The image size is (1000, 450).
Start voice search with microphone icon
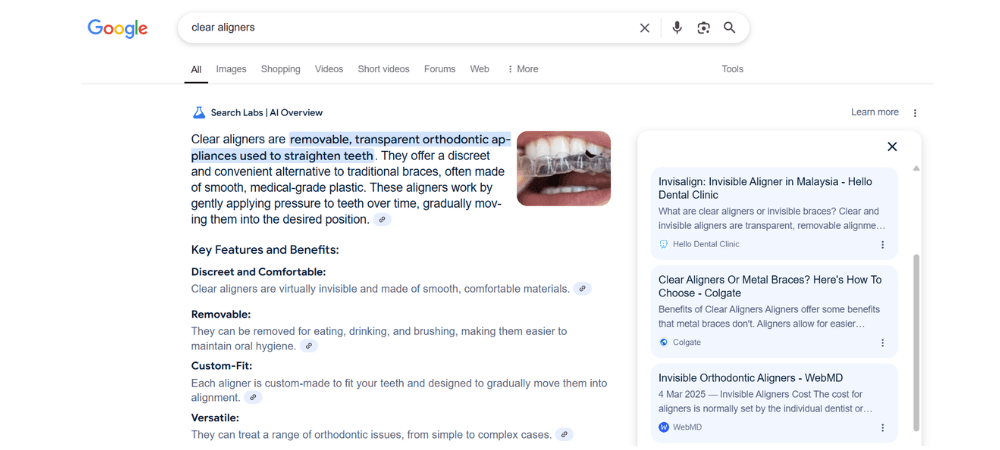pyautogui.click(x=677, y=27)
